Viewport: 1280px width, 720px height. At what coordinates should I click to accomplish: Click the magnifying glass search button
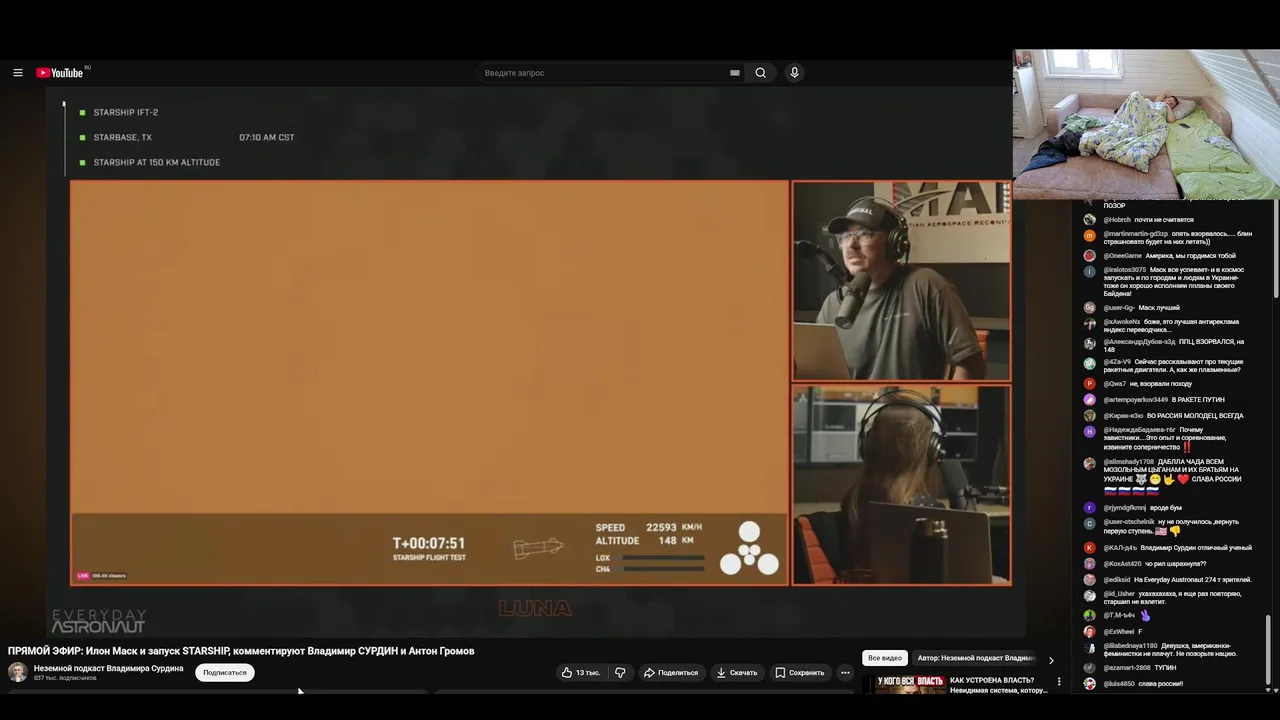click(x=761, y=73)
